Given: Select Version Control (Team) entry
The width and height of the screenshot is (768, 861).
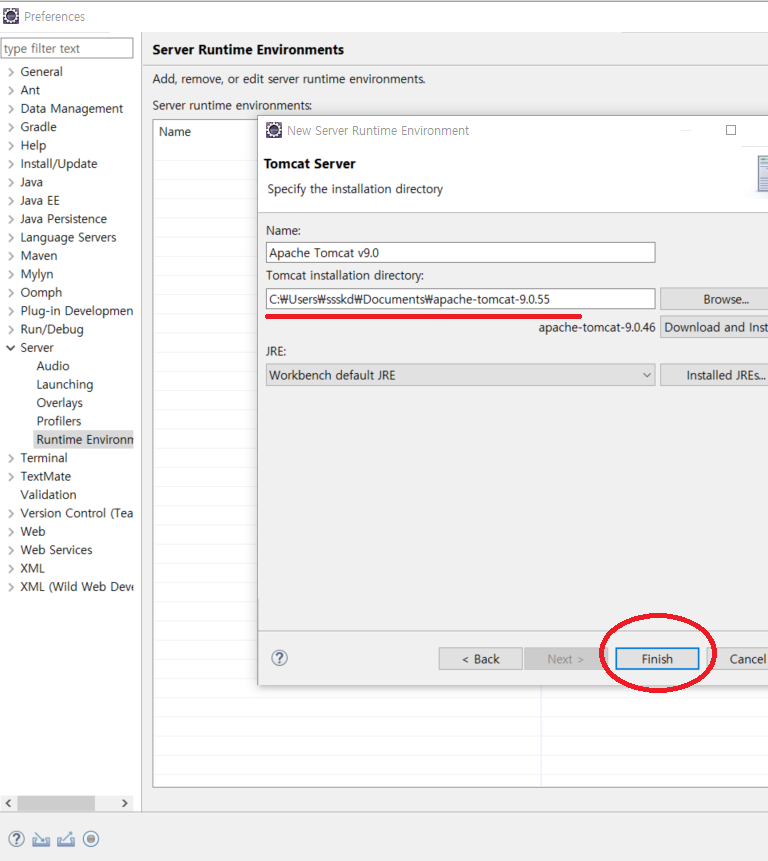Looking at the screenshot, I should 76,513.
